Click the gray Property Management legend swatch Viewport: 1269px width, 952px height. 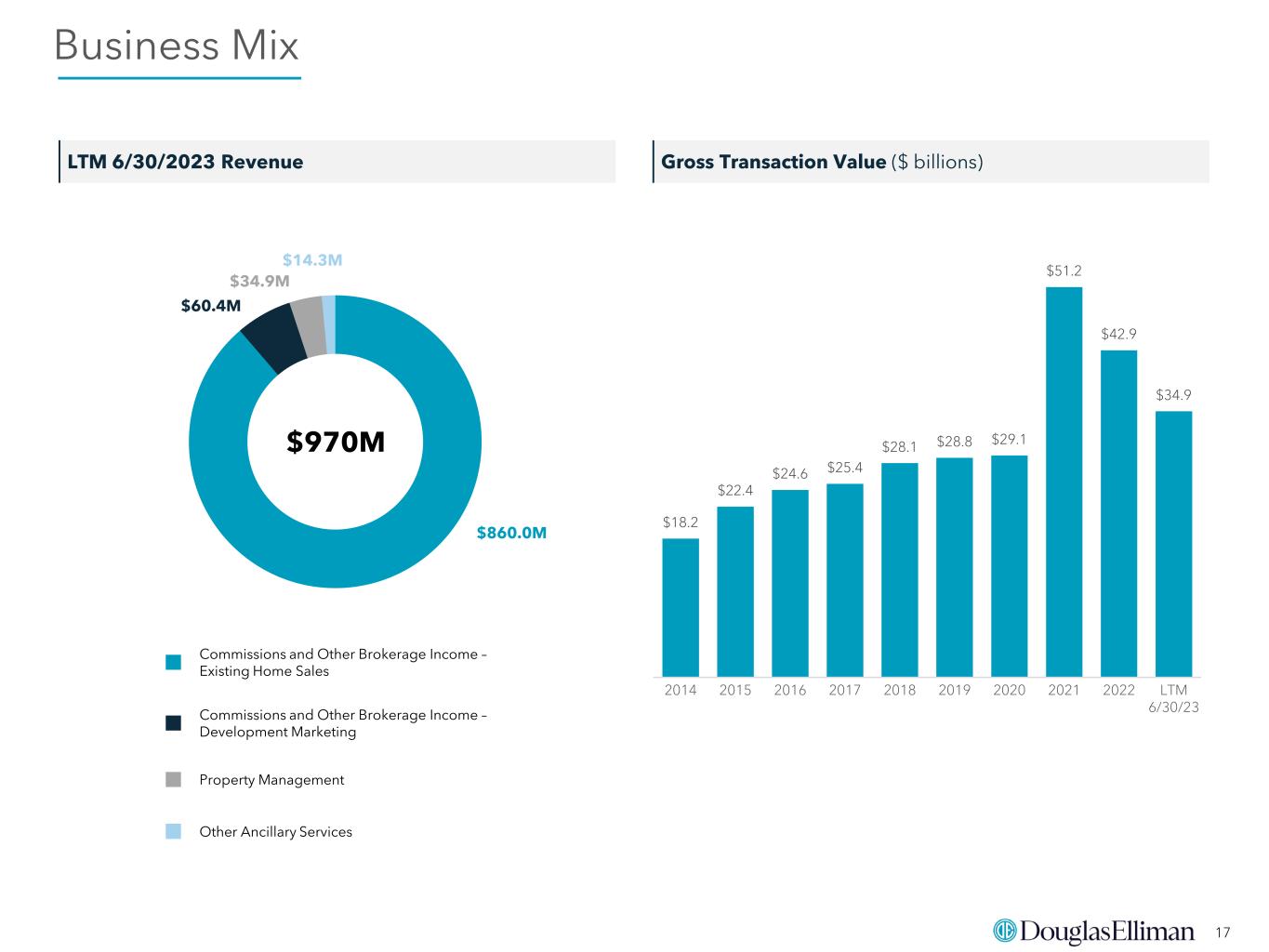click(174, 780)
